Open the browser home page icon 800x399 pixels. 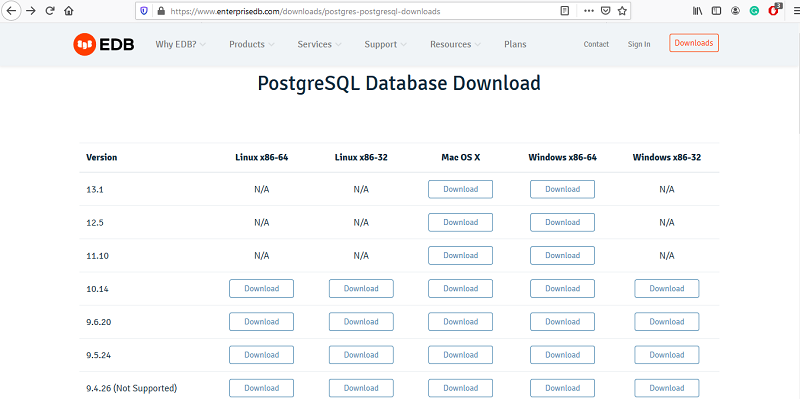[x=69, y=11]
